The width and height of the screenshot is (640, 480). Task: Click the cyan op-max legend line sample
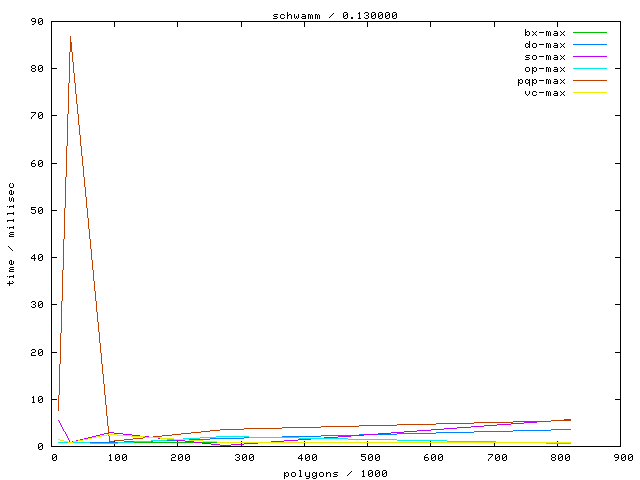[589, 69]
